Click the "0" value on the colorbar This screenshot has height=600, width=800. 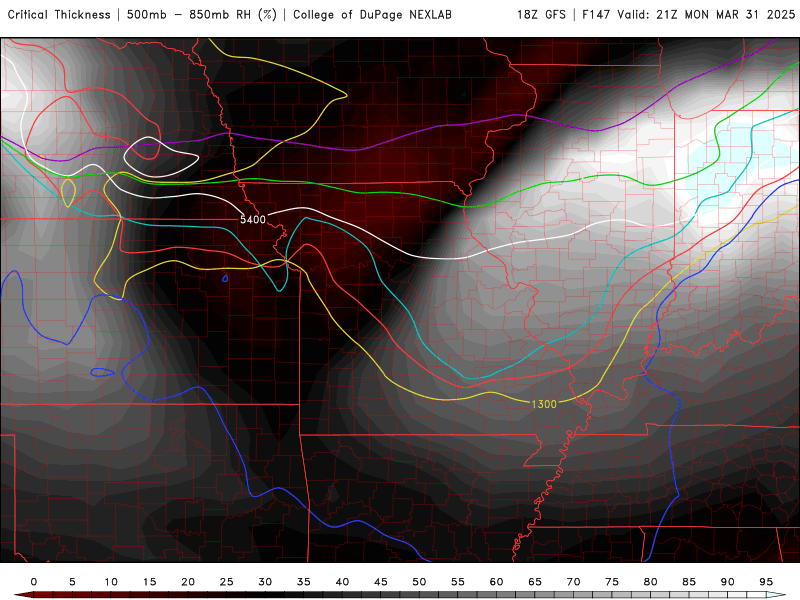coord(34,582)
